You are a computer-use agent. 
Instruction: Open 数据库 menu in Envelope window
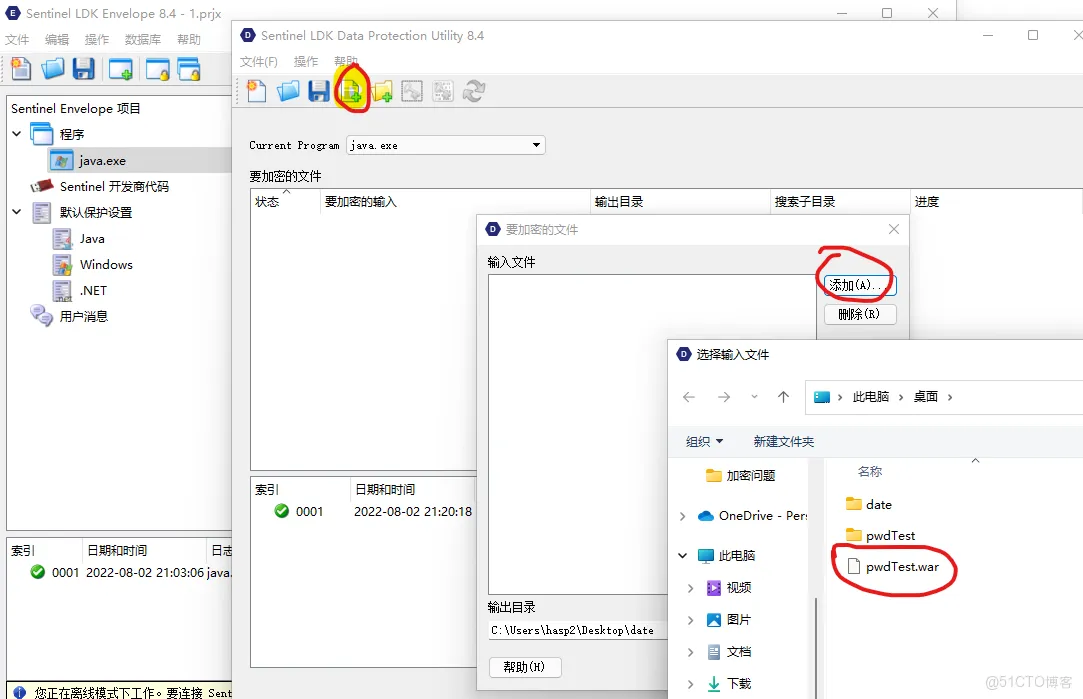click(x=143, y=40)
